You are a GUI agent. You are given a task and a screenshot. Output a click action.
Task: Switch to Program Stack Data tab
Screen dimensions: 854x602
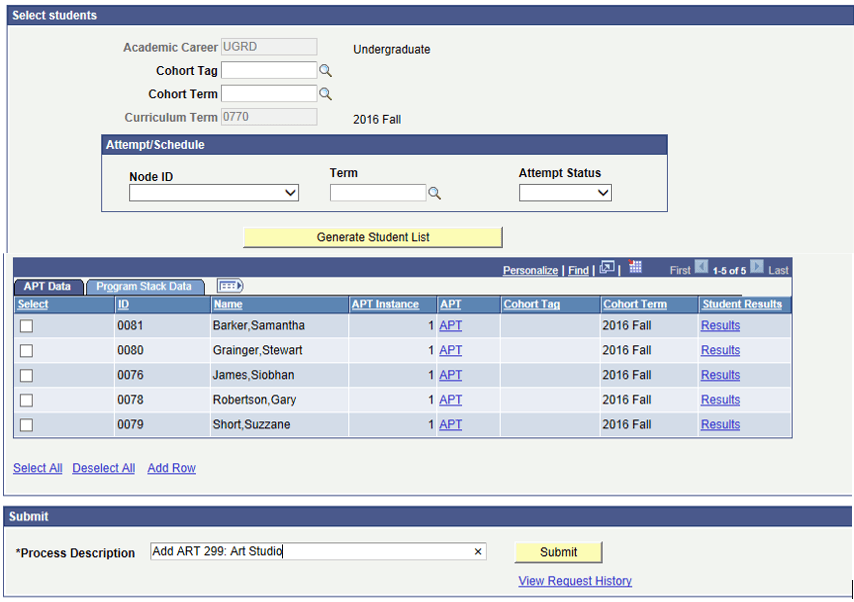[x=145, y=287]
